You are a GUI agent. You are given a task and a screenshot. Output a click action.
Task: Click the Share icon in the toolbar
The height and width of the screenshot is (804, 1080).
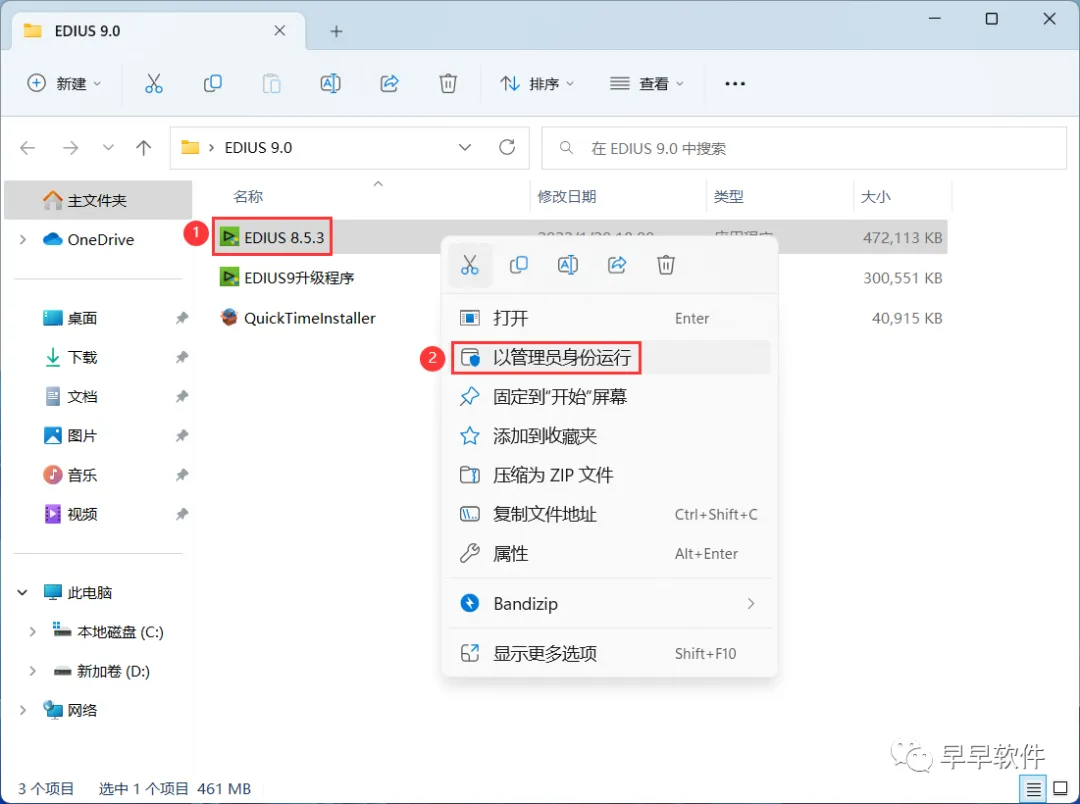coord(389,83)
